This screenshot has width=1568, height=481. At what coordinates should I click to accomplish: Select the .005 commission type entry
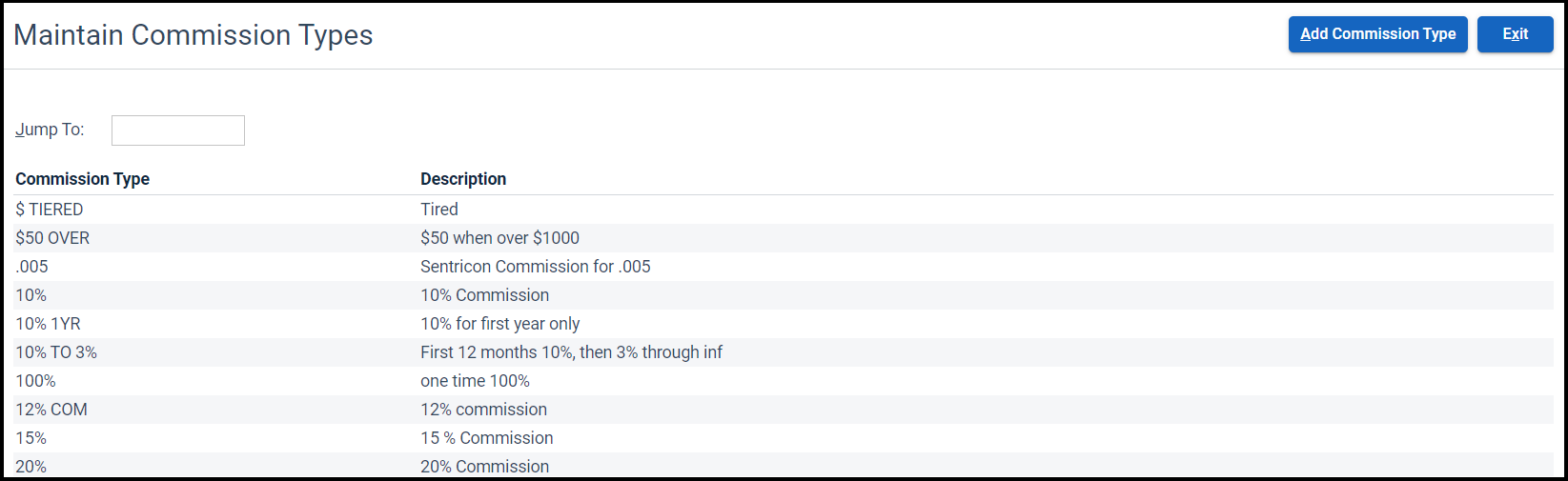(31, 267)
